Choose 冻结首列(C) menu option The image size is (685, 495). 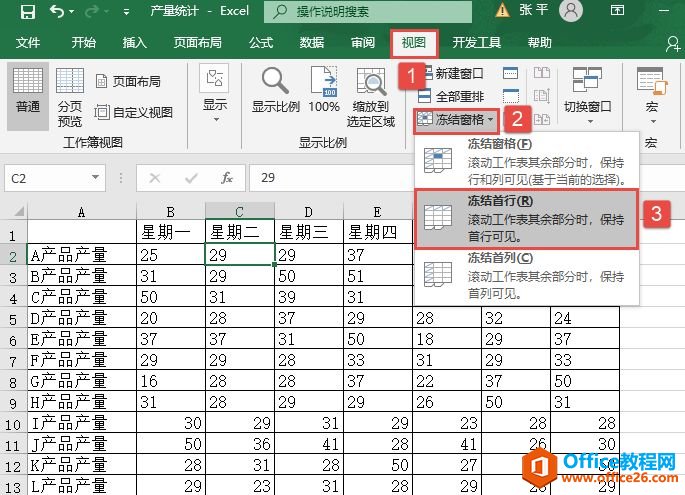click(526, 276)
